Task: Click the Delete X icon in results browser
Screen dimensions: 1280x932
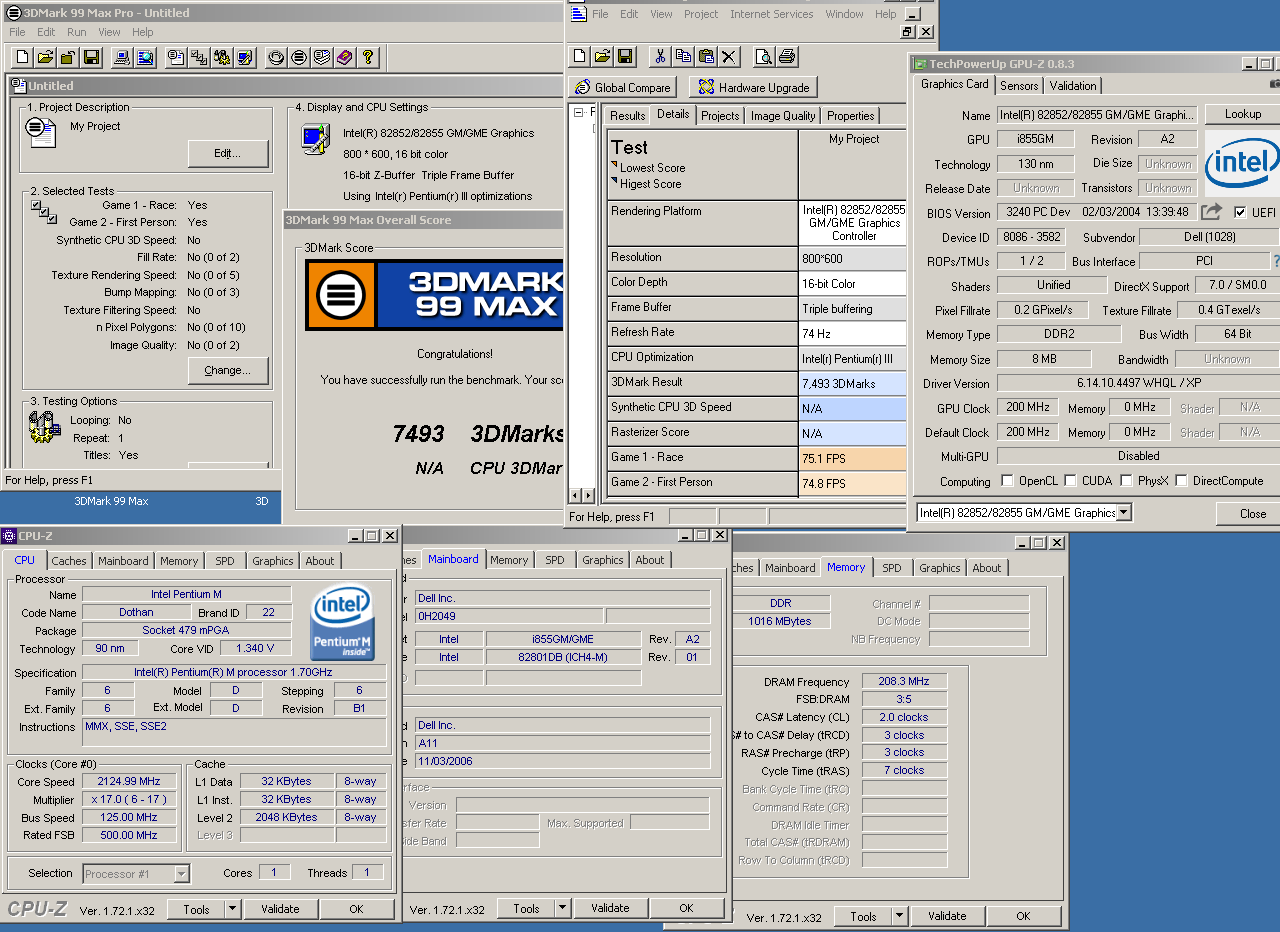Action: point(729,56)
